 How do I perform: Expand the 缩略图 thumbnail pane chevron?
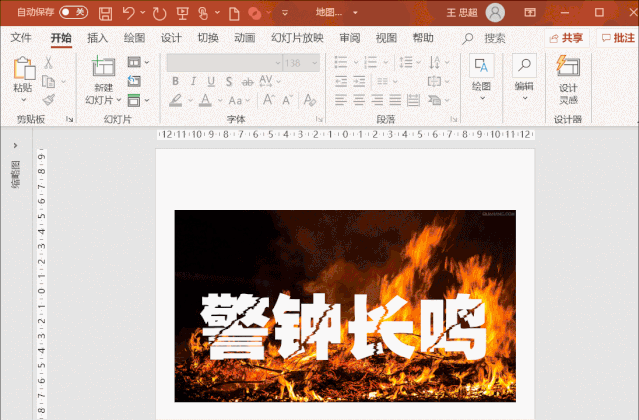(x=15, y=145)
